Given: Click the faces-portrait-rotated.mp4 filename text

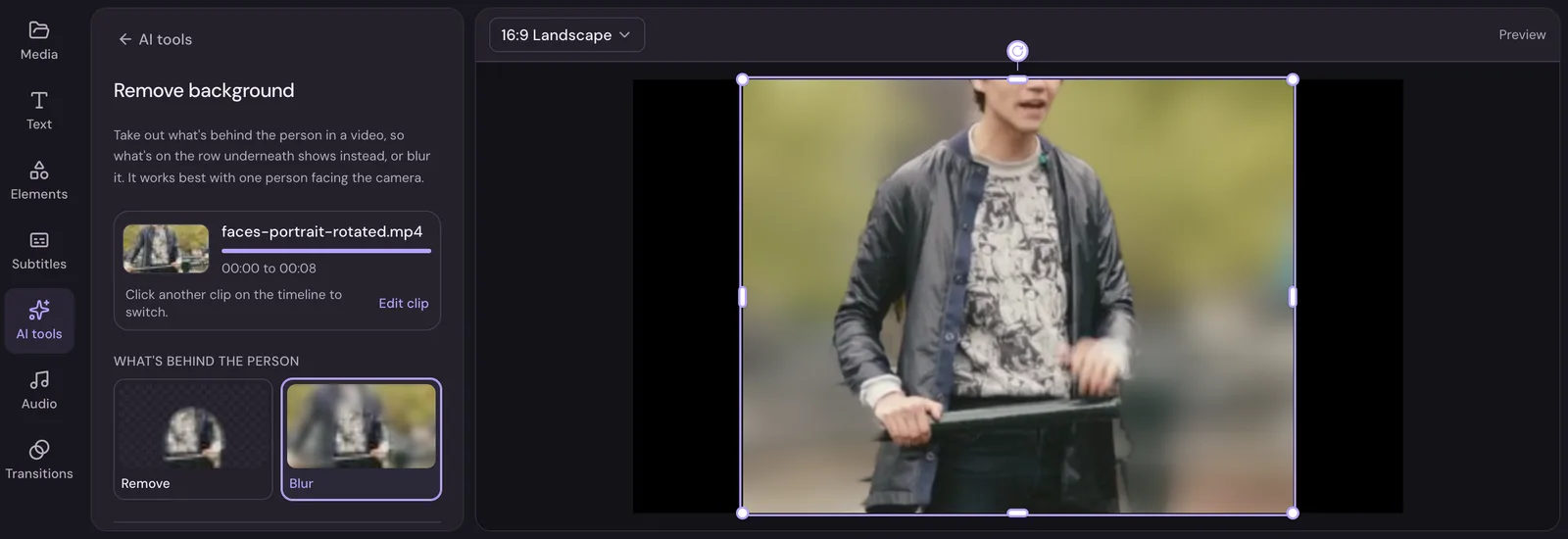Looking at the screenshot, I should pyautogui.click(x=321, y=231).
